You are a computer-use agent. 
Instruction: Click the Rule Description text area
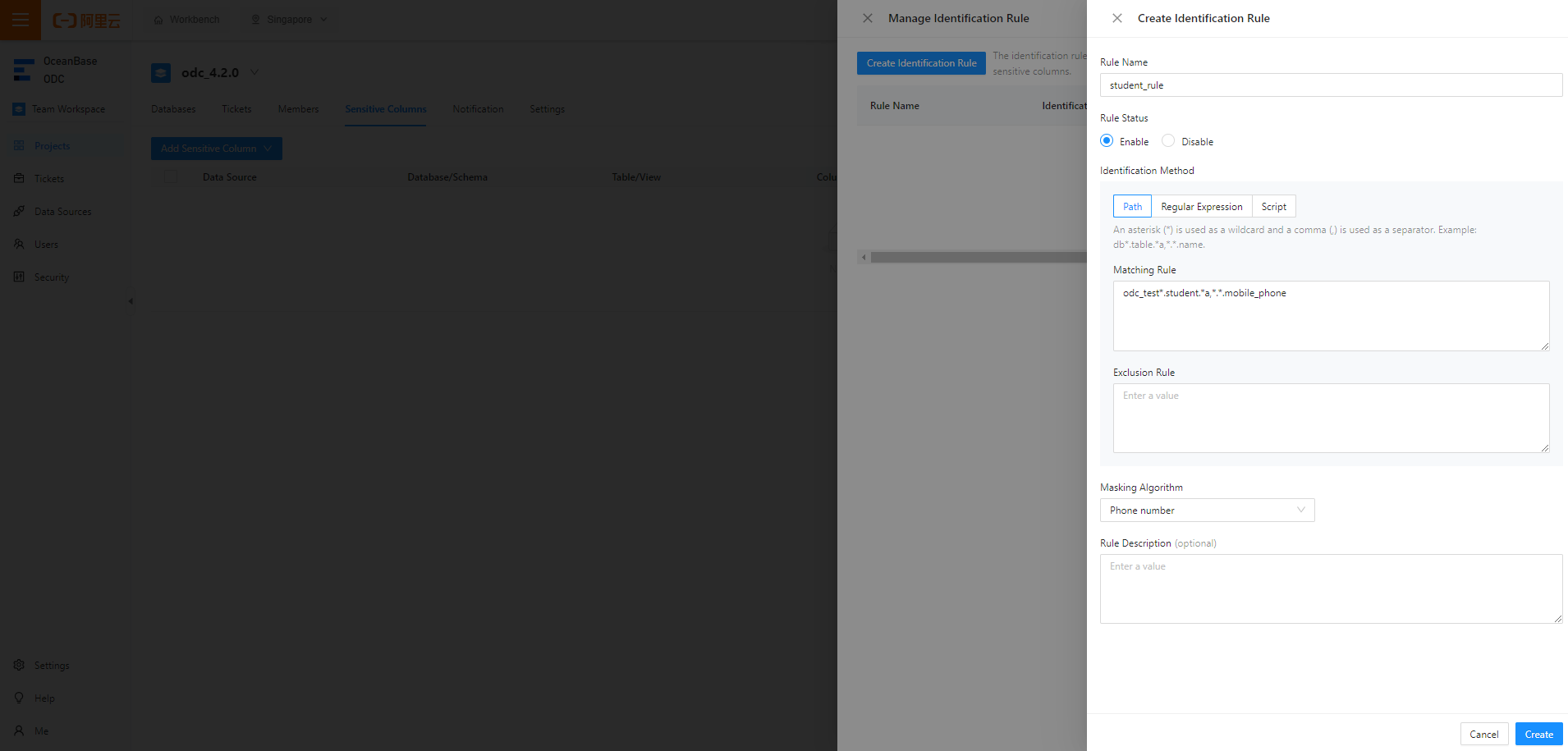[1331, 589]
